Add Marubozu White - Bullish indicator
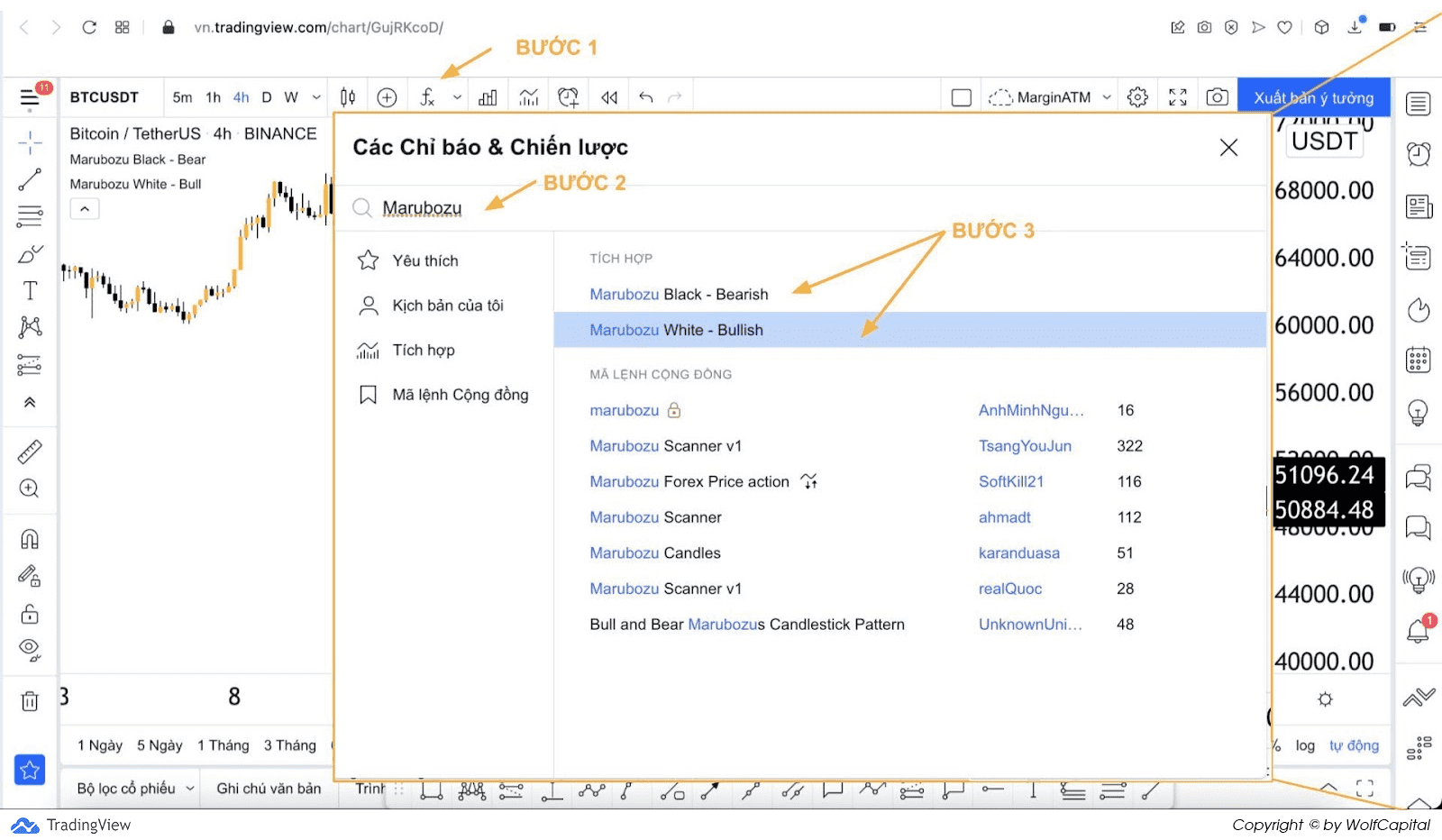 pyautogui.click(x=910, y=330)
